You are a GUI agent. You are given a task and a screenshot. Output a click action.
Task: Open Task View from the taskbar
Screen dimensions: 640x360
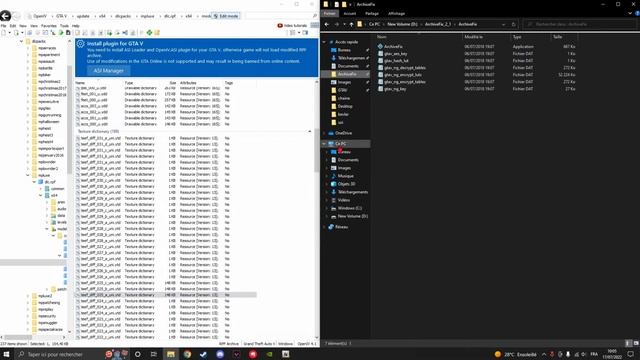[x=153, y=354]
